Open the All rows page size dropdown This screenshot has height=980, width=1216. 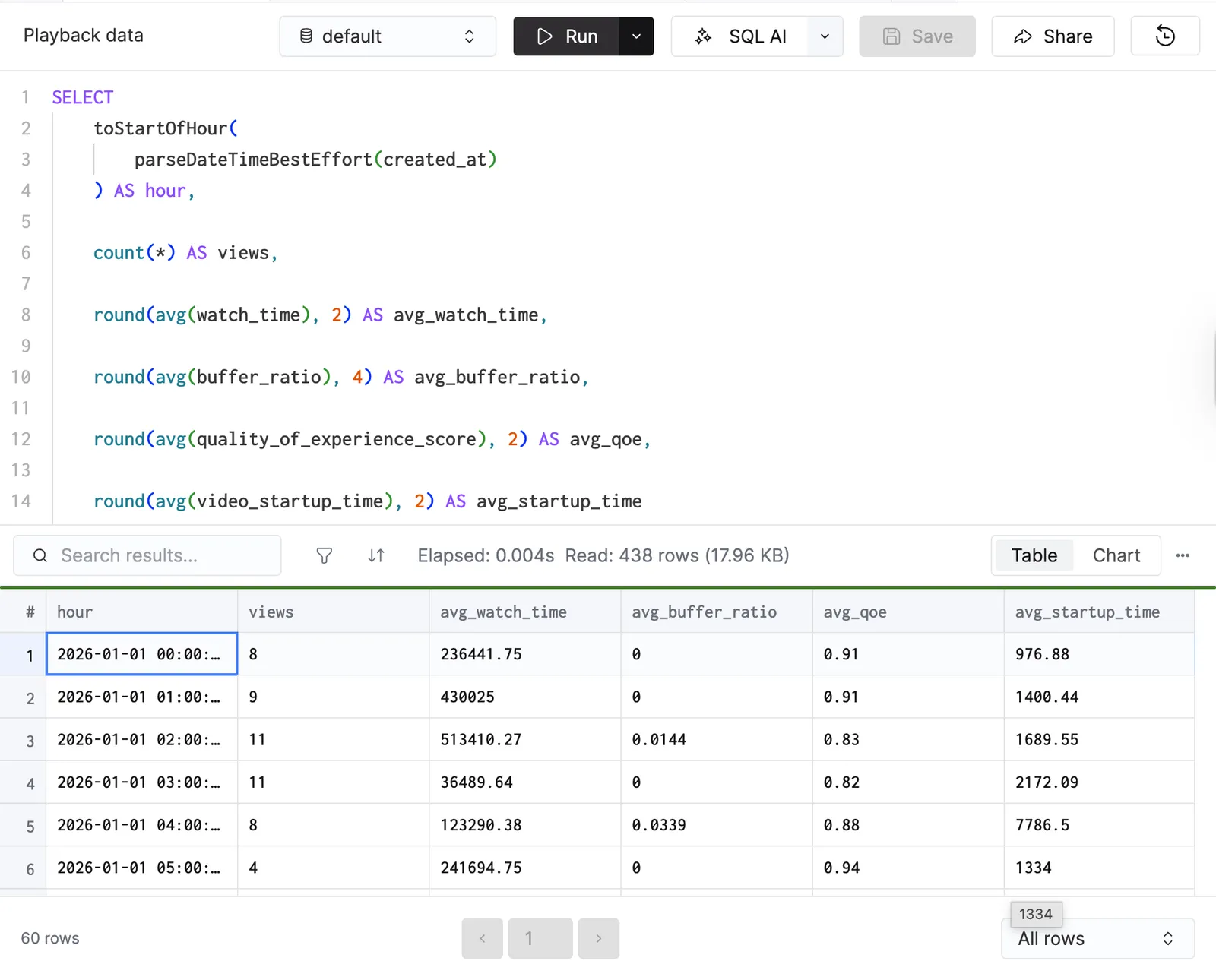pyautogui.click(x=1097, y=938)
